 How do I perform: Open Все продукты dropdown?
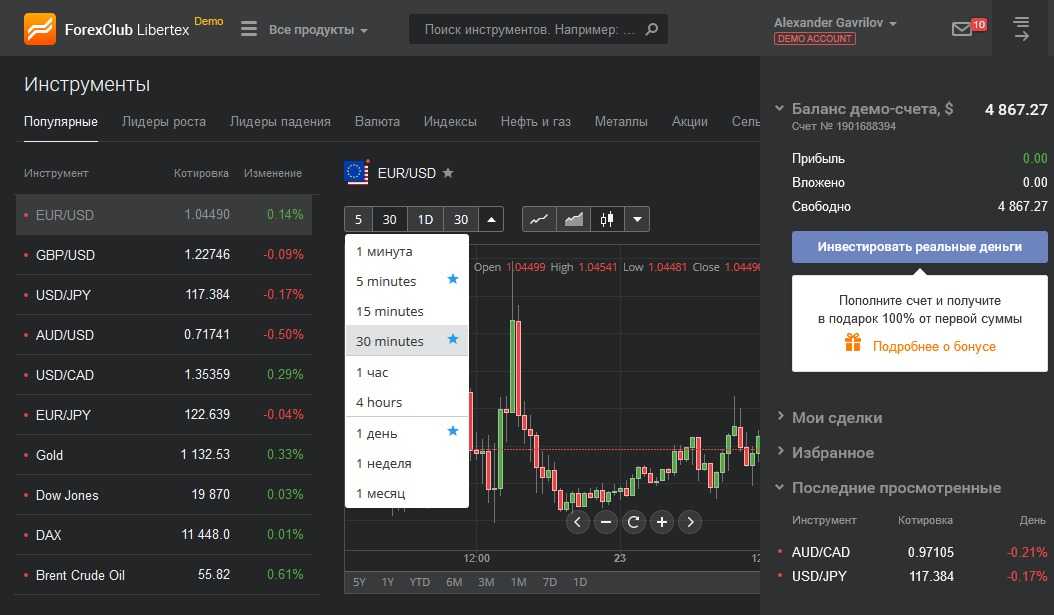(x=317, y=30)
